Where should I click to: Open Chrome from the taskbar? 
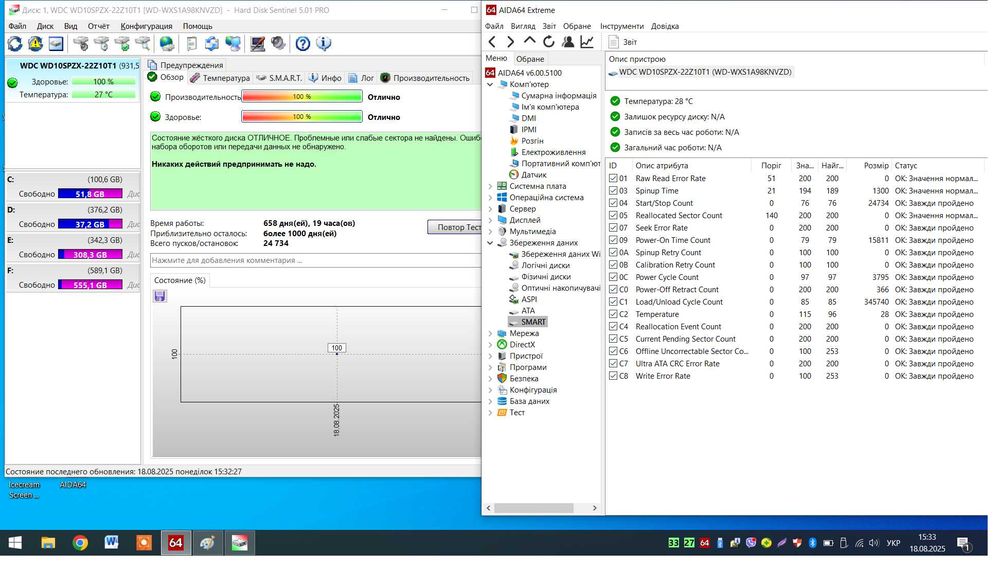80,542
